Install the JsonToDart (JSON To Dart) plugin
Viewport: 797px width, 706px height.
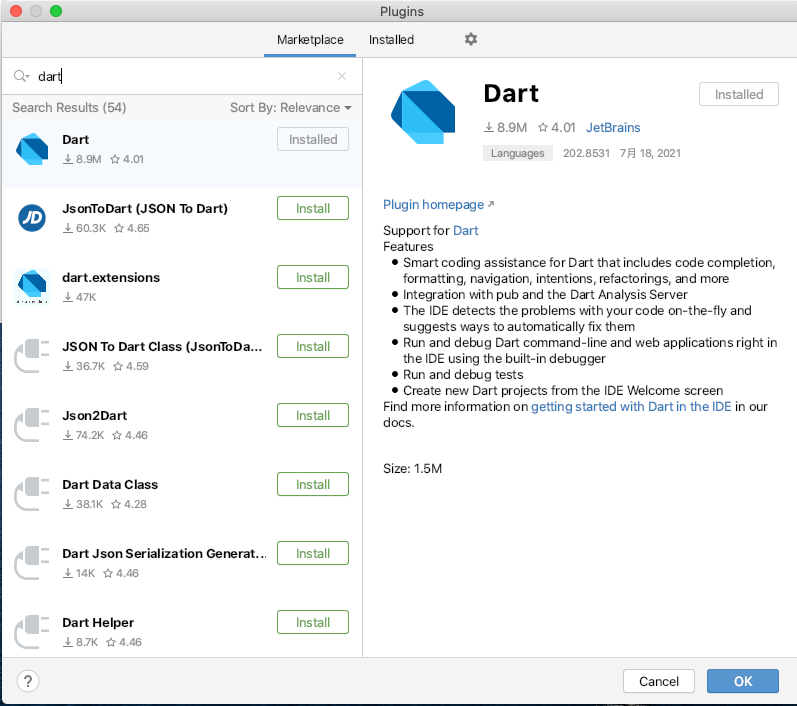point(312,208)
